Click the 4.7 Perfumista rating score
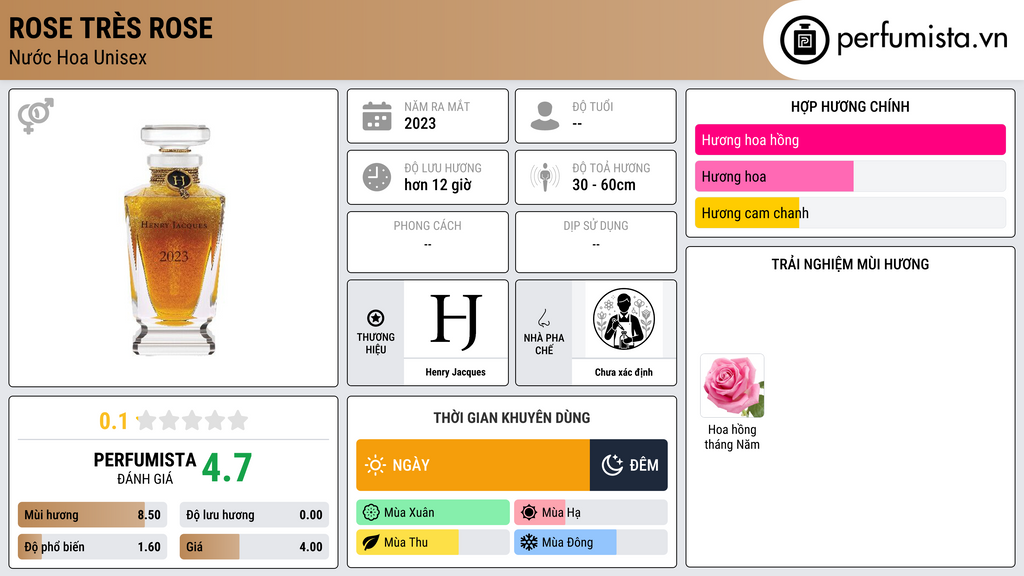The image size is (1024, 576). [x=227, y=467]
